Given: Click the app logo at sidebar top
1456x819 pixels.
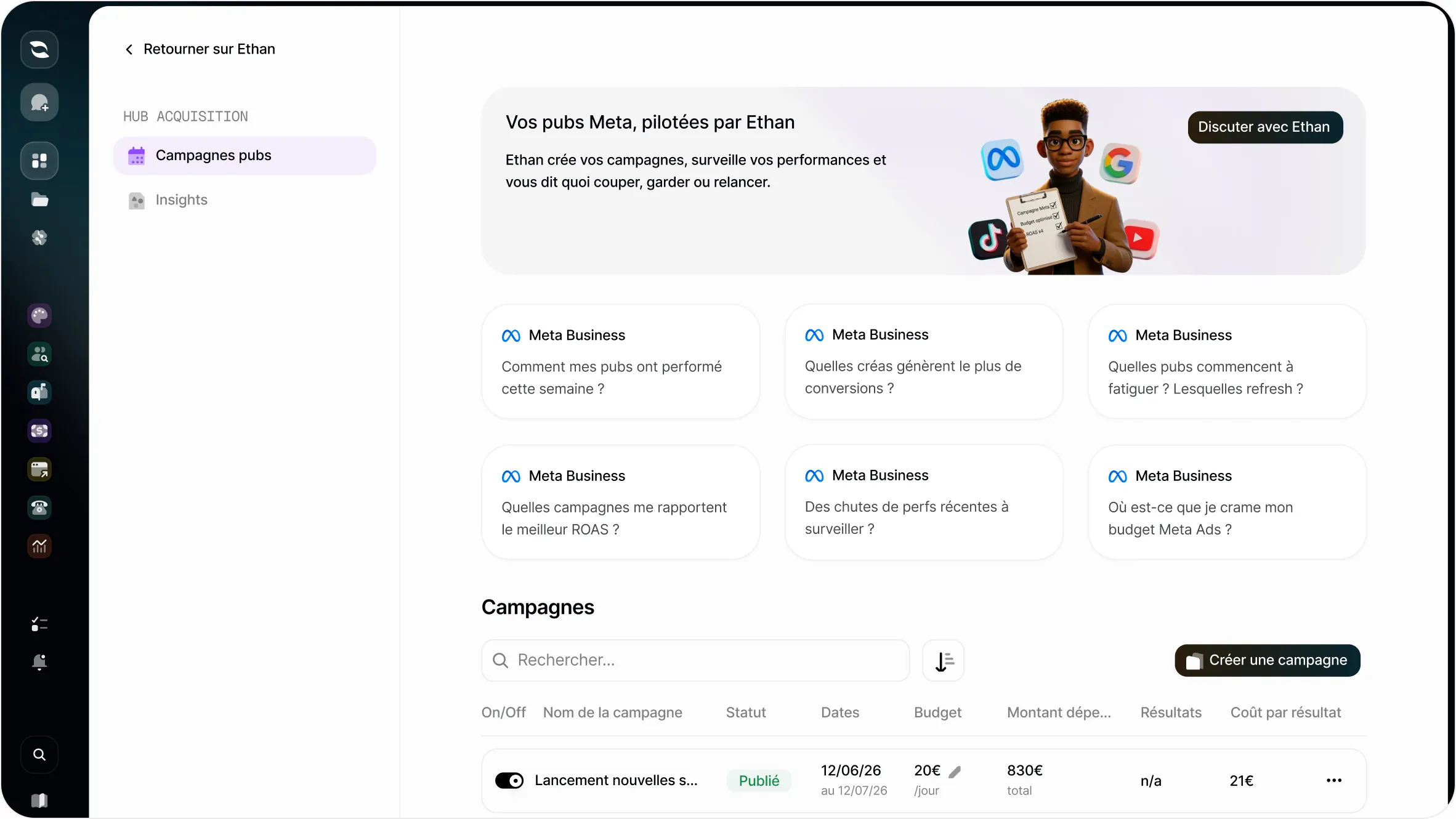Looking at the screenshot, I should (39, 49).
